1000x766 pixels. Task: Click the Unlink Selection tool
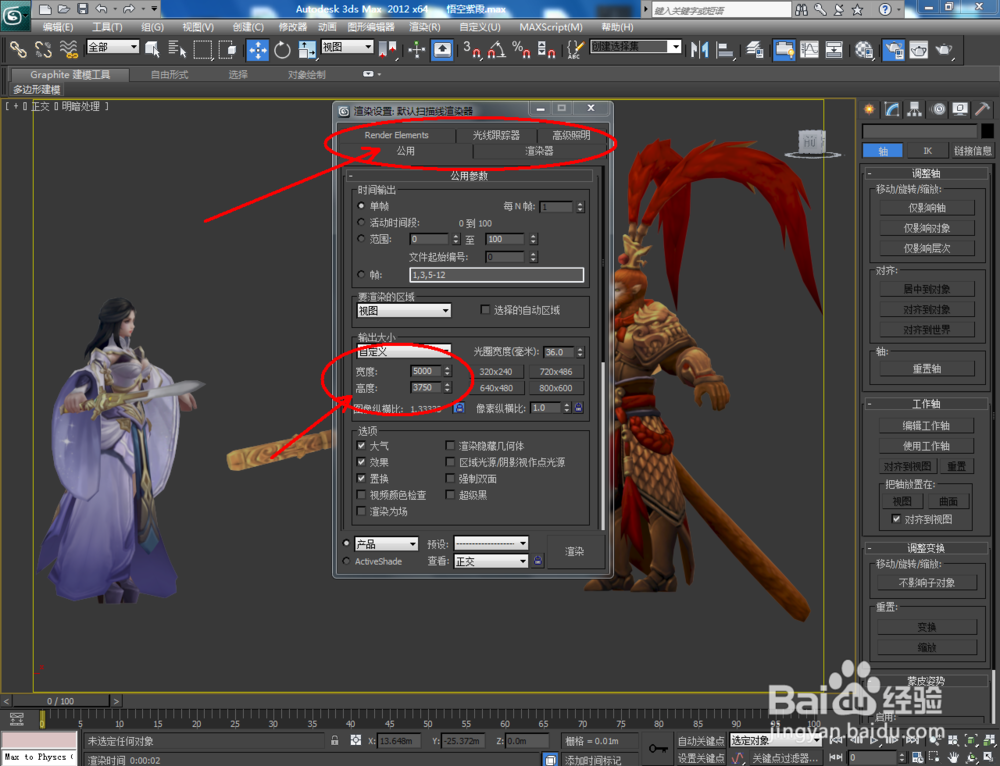43,48
